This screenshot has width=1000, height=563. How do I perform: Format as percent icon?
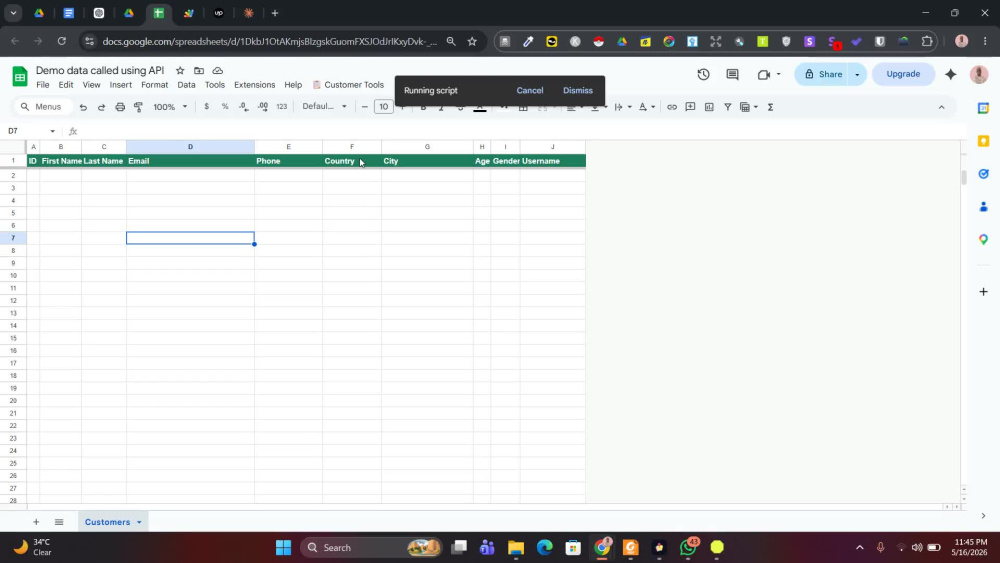coord(225,106)
